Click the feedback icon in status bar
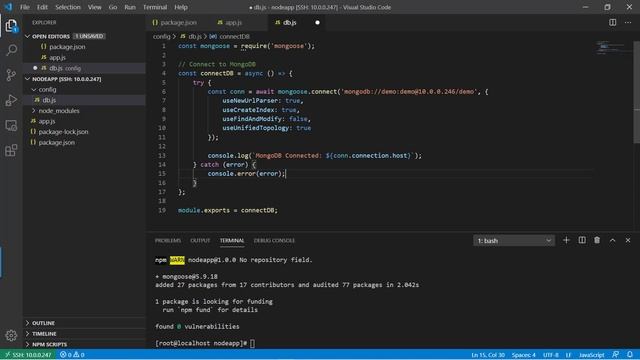Screen dimensions: 640x360 (x=616, y=355)
